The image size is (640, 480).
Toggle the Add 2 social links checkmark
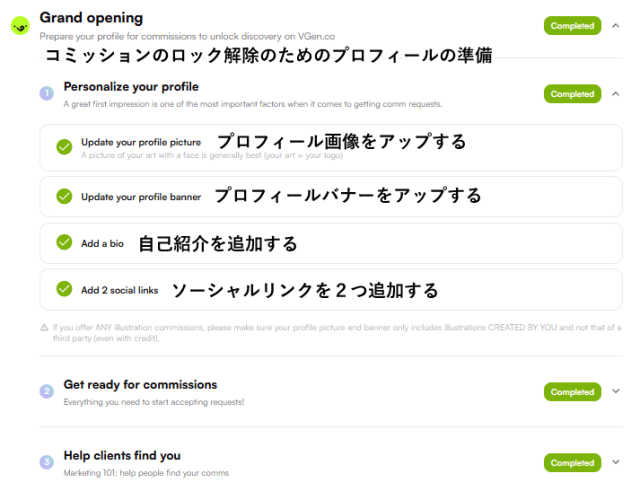64,289
